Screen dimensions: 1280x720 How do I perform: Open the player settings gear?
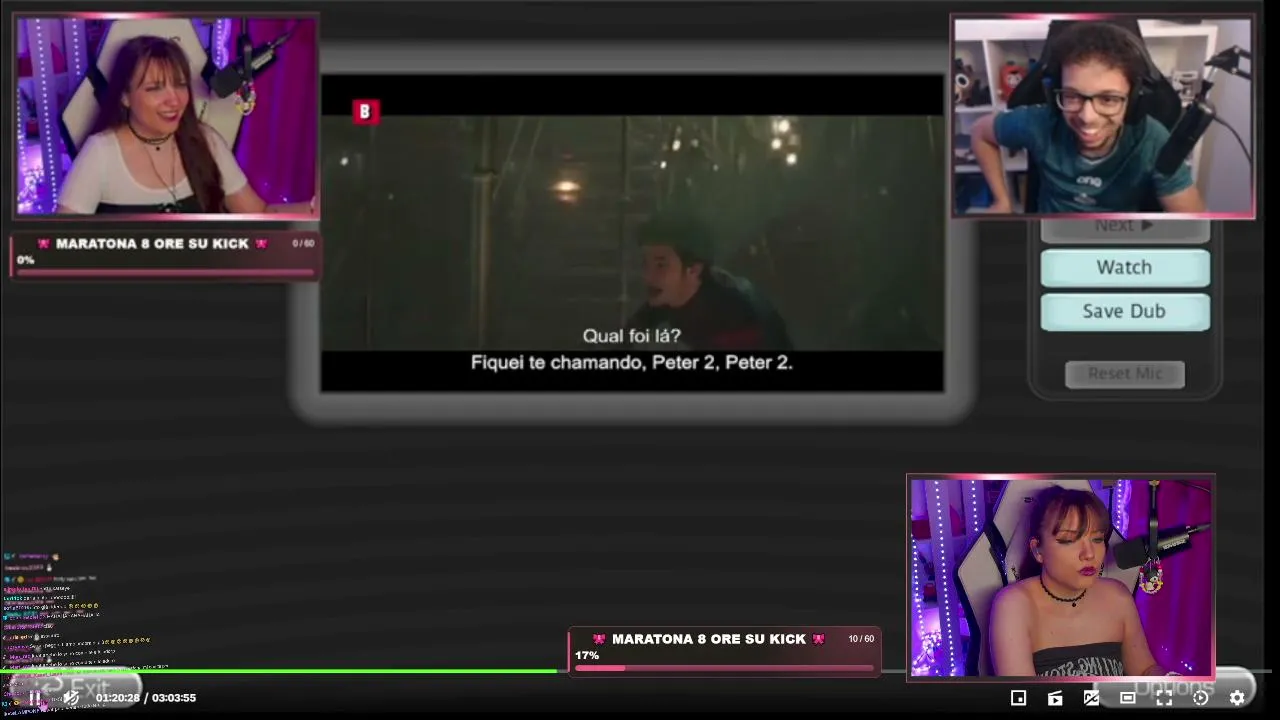coord(1237,698)
